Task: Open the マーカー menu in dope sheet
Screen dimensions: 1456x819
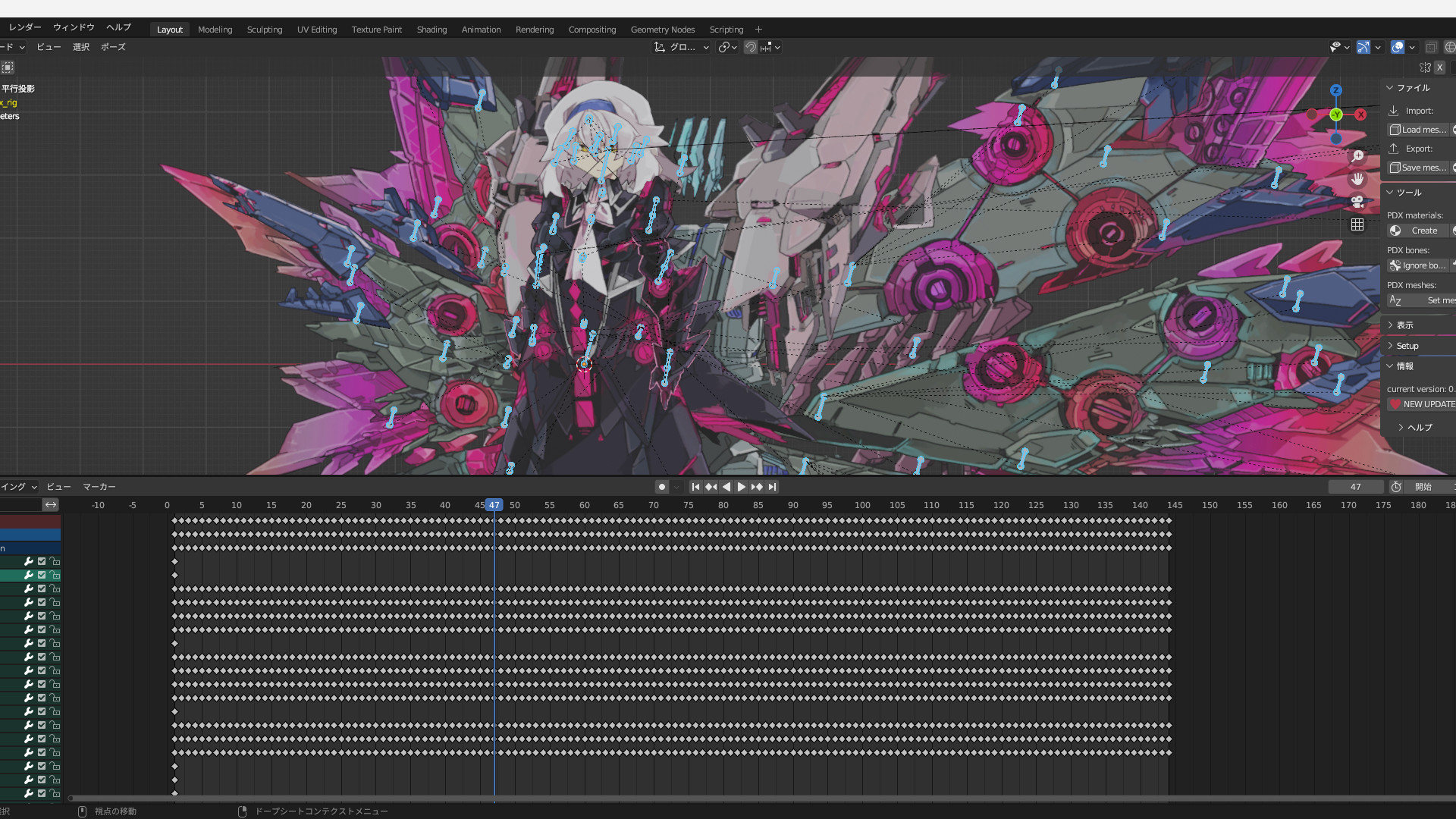Action: (99, 487)
